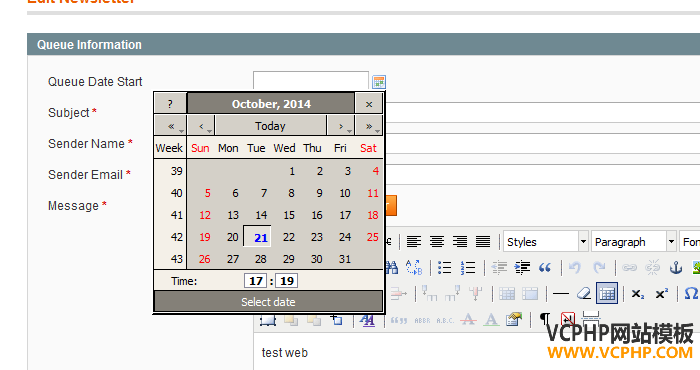The image size is (700, 370).
Task: Insert a horizontal rule line
Action: [561, 294]
